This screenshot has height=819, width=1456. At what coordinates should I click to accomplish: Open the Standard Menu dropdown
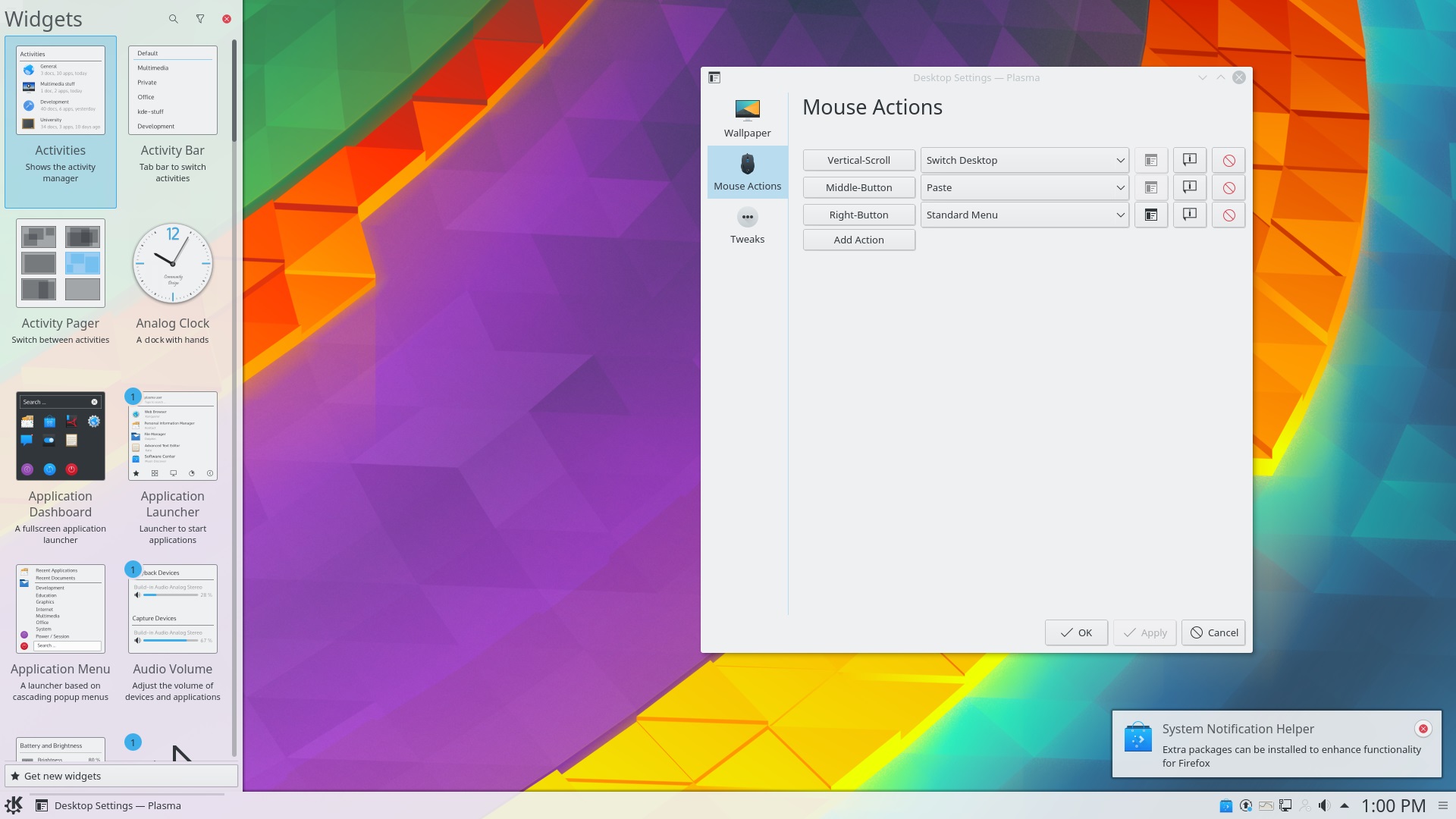click(1024, 215)
